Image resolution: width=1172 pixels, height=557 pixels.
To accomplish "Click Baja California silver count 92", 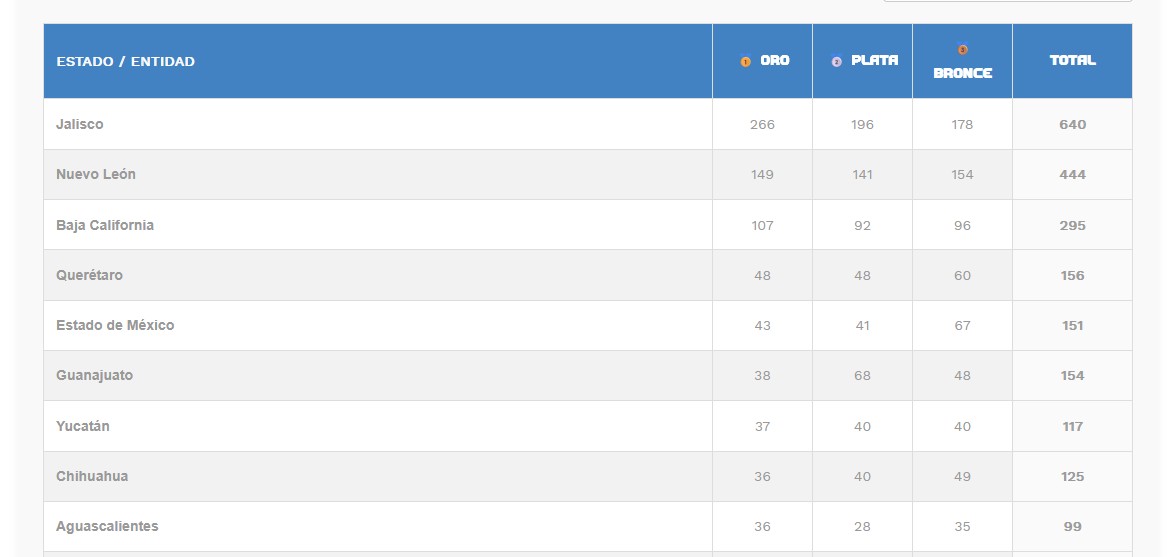I will [863, 226].
